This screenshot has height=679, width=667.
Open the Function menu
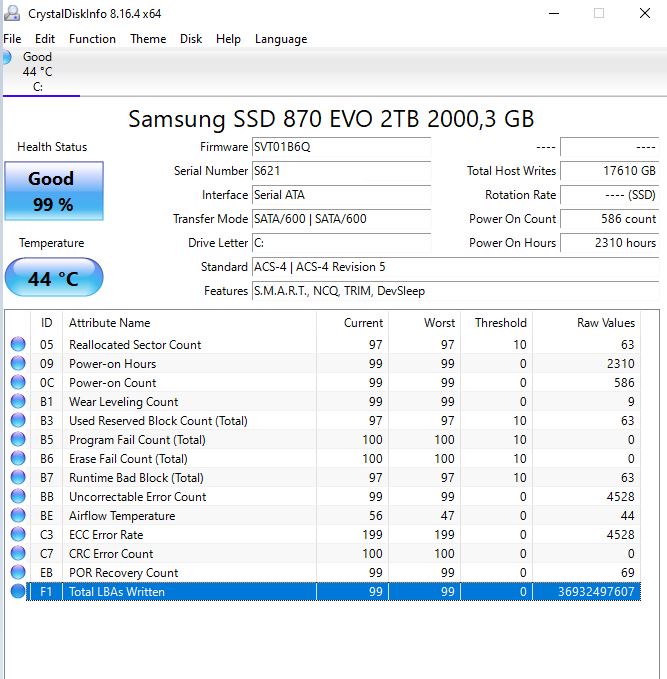(92, 39)
